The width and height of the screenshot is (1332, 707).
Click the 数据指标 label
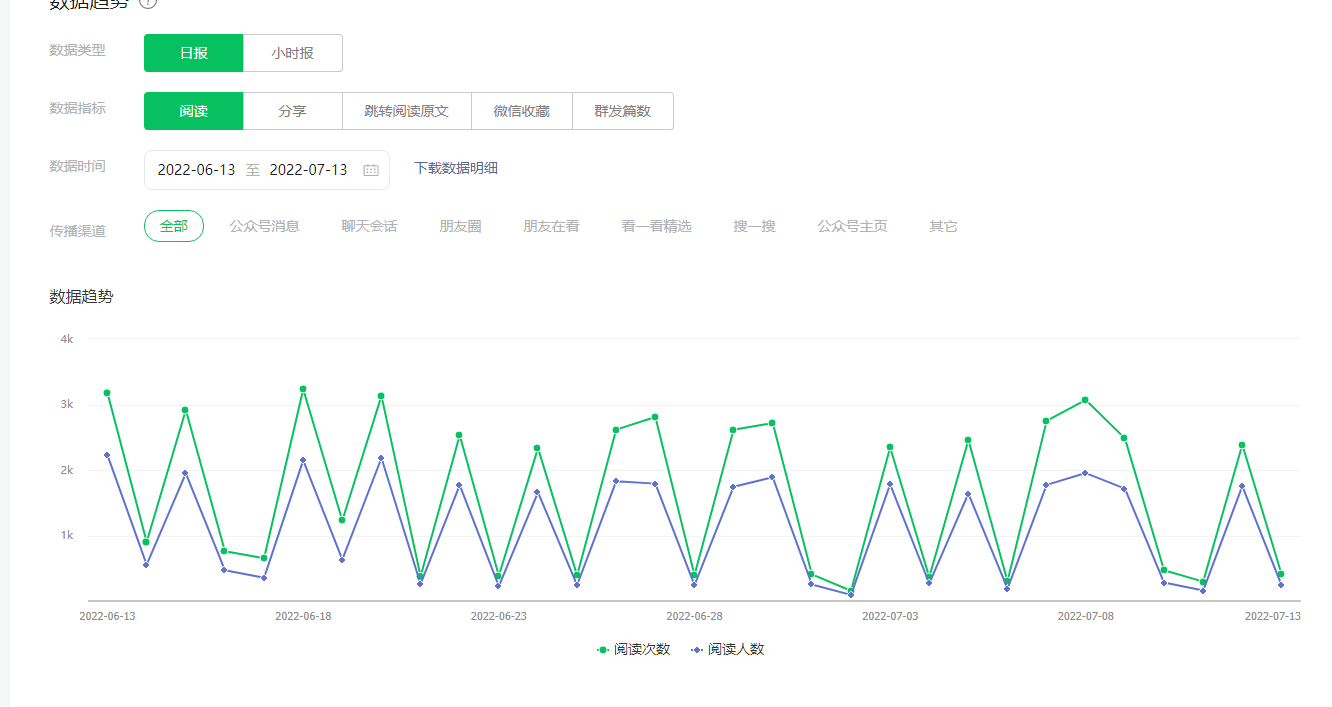pos(77,108)
